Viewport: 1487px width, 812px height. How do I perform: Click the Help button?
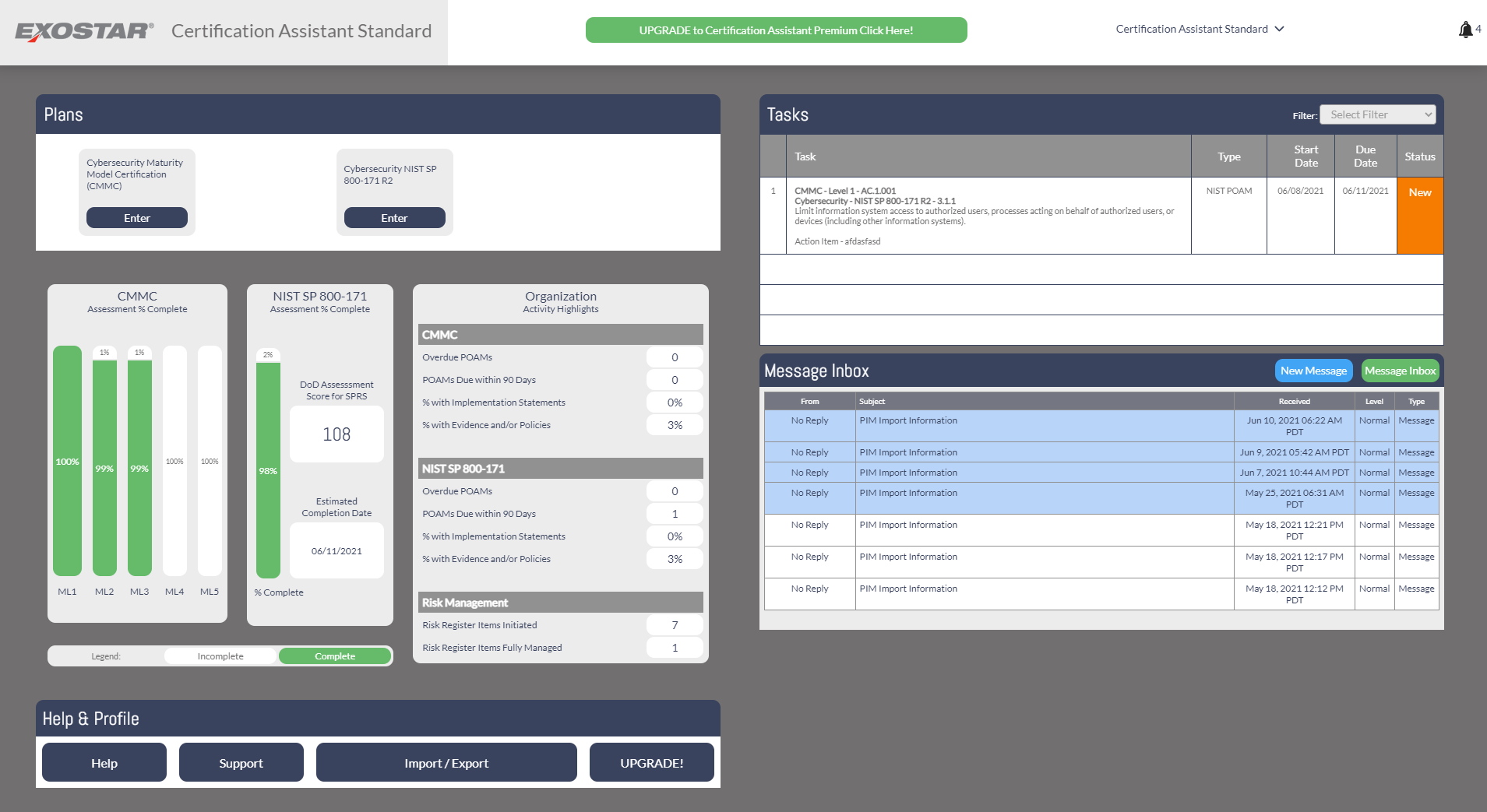[x=104, y=763]
